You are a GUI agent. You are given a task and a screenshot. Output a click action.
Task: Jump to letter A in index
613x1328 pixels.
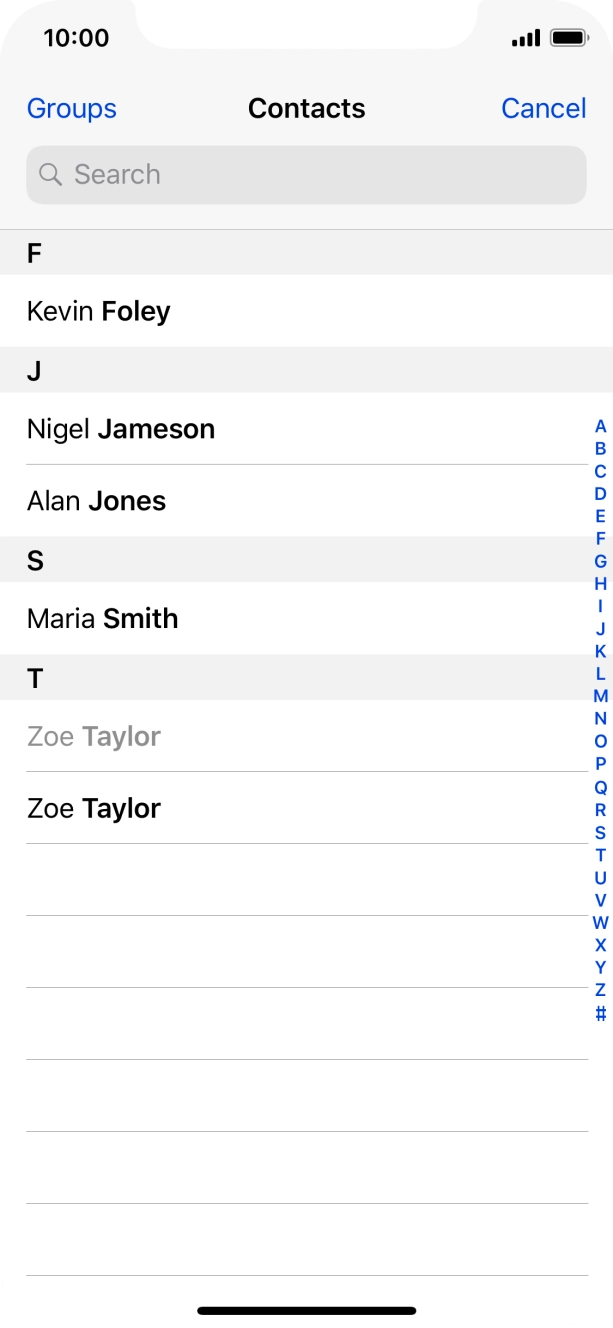coord(600,426)
